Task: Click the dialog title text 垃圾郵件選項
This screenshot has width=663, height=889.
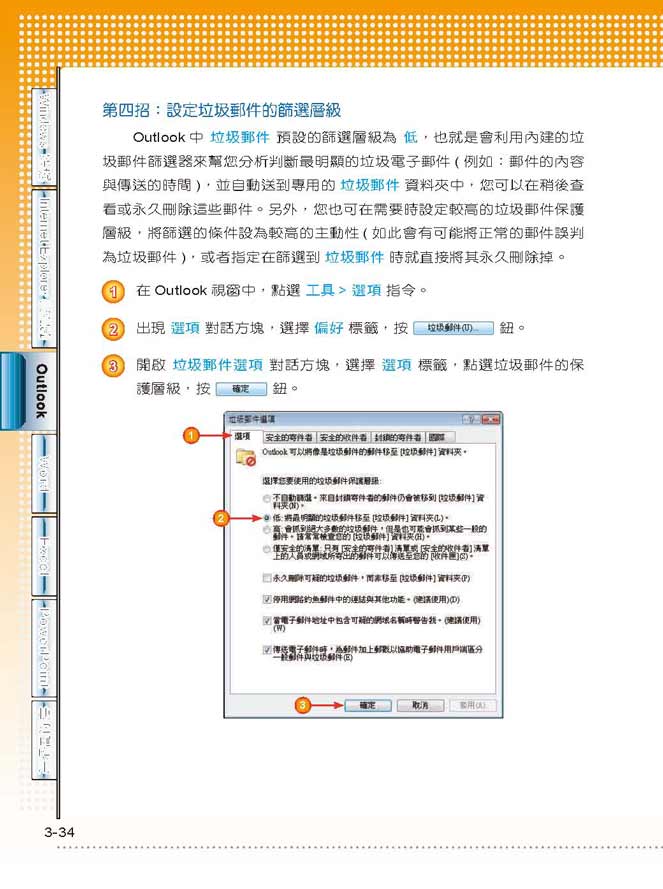Action: [251, 420]
